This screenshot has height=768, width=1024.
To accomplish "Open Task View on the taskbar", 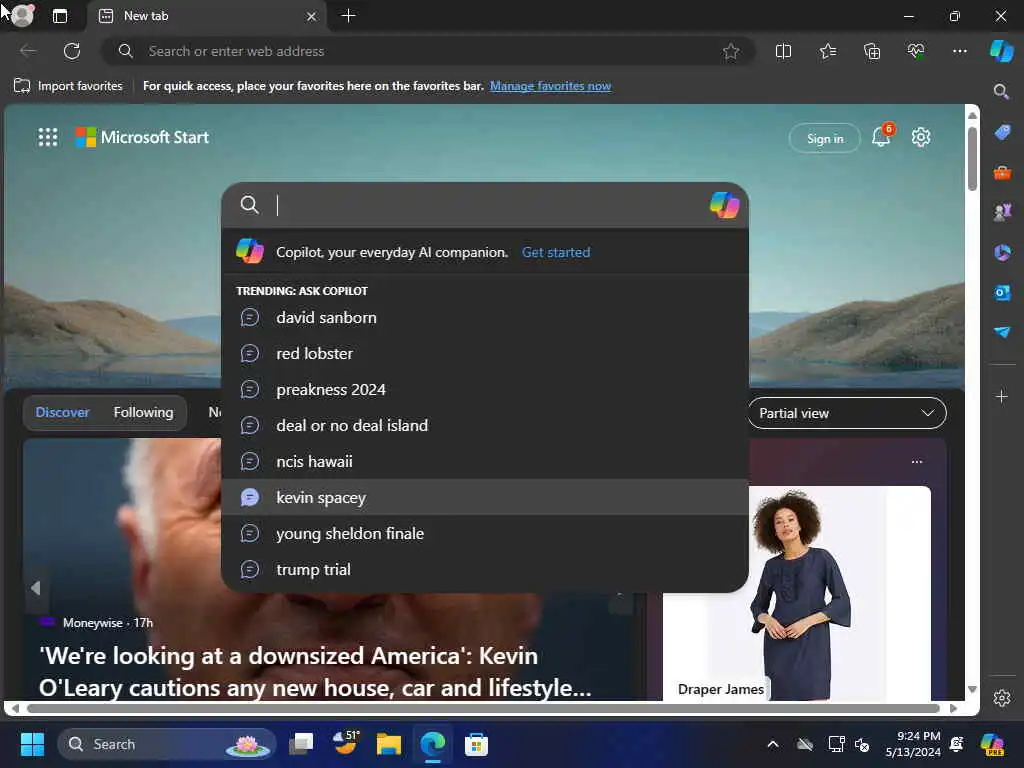I will [301, 744].
